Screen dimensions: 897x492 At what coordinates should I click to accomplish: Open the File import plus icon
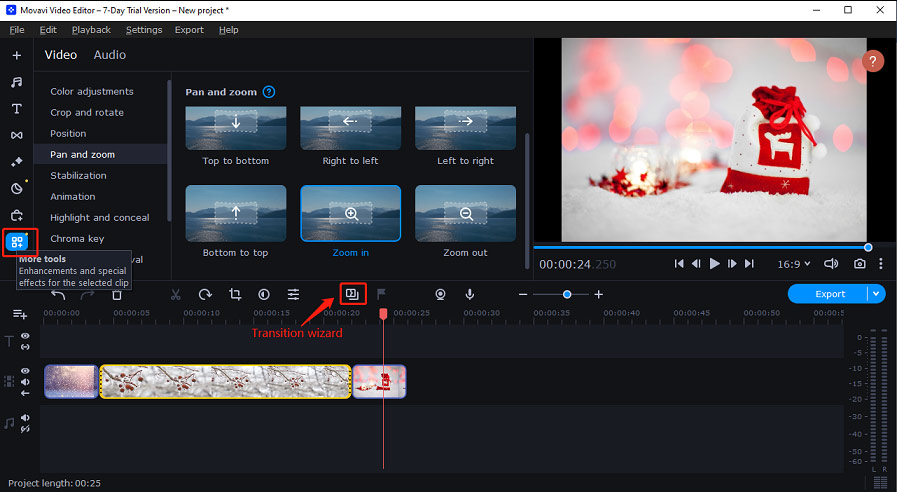17,55
